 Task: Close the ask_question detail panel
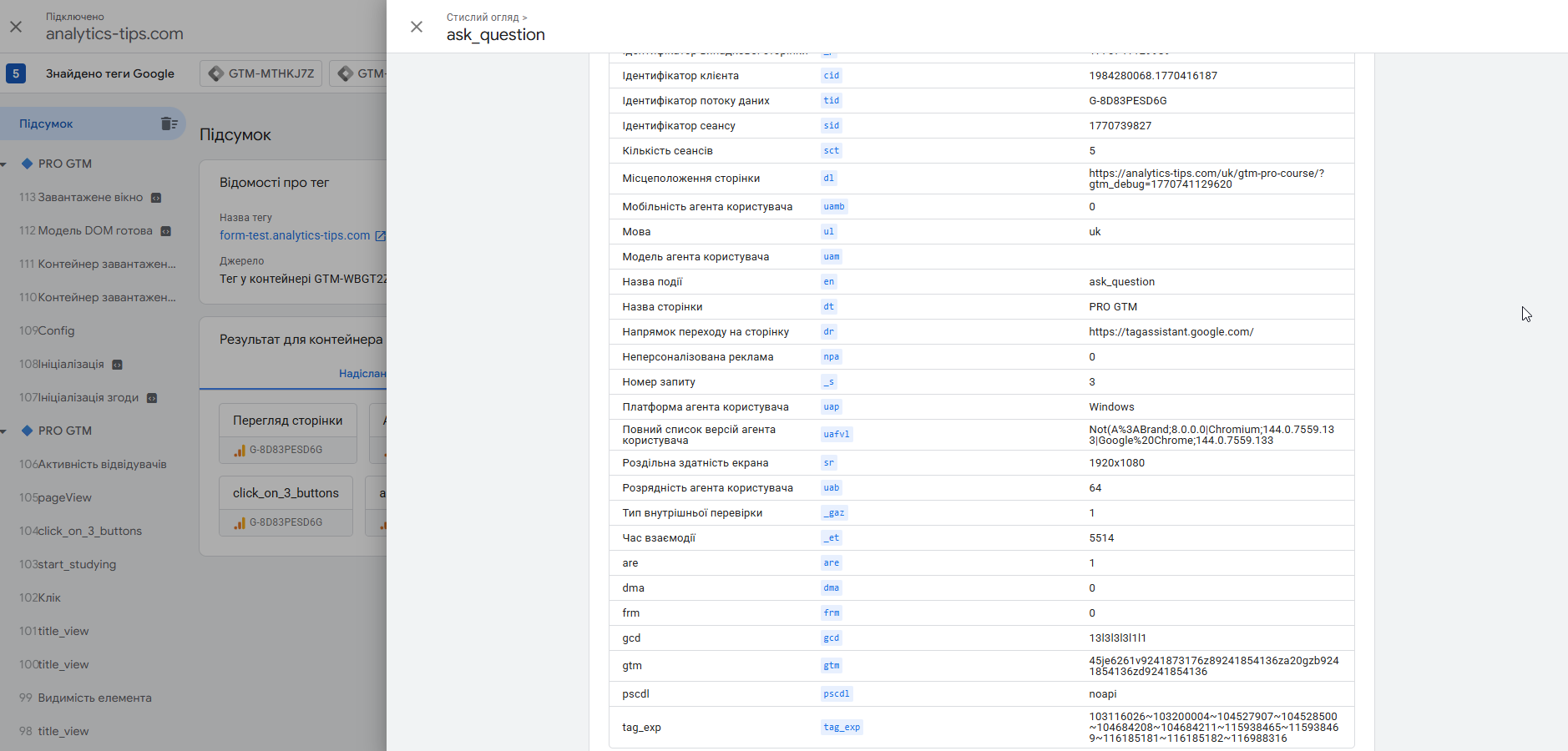tap(417, 27)
